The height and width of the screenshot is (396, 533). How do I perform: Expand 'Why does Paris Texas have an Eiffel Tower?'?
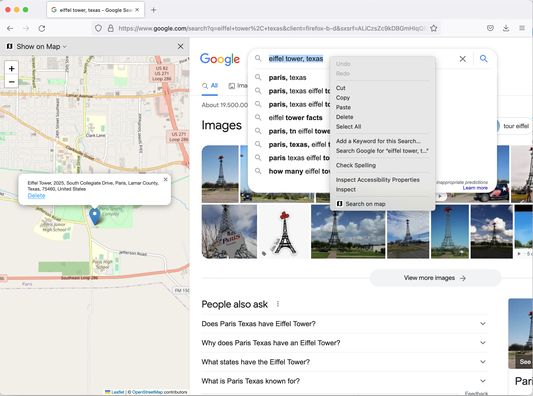344,343
